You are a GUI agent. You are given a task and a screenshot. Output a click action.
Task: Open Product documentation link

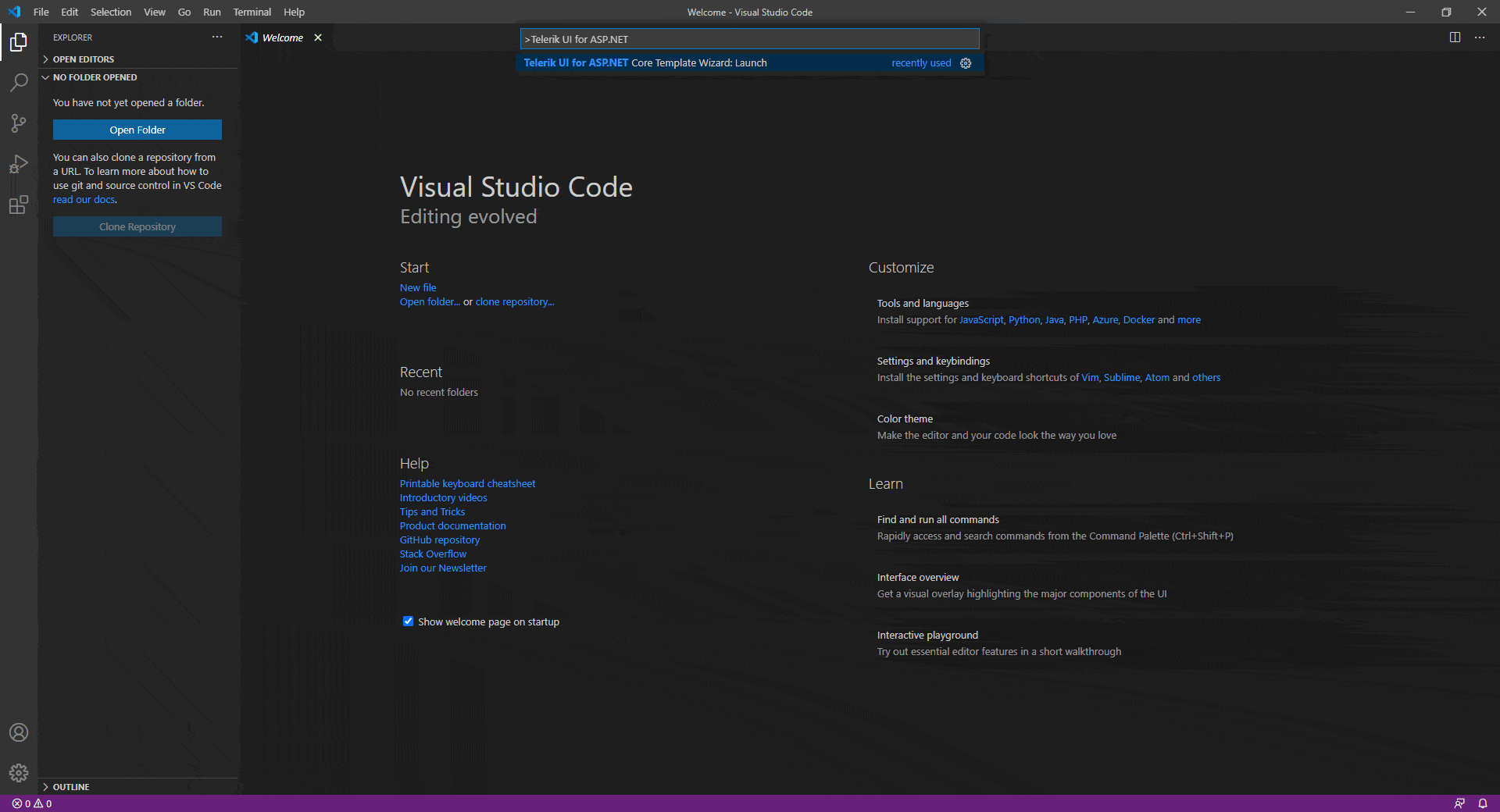(x=452, y=526)
